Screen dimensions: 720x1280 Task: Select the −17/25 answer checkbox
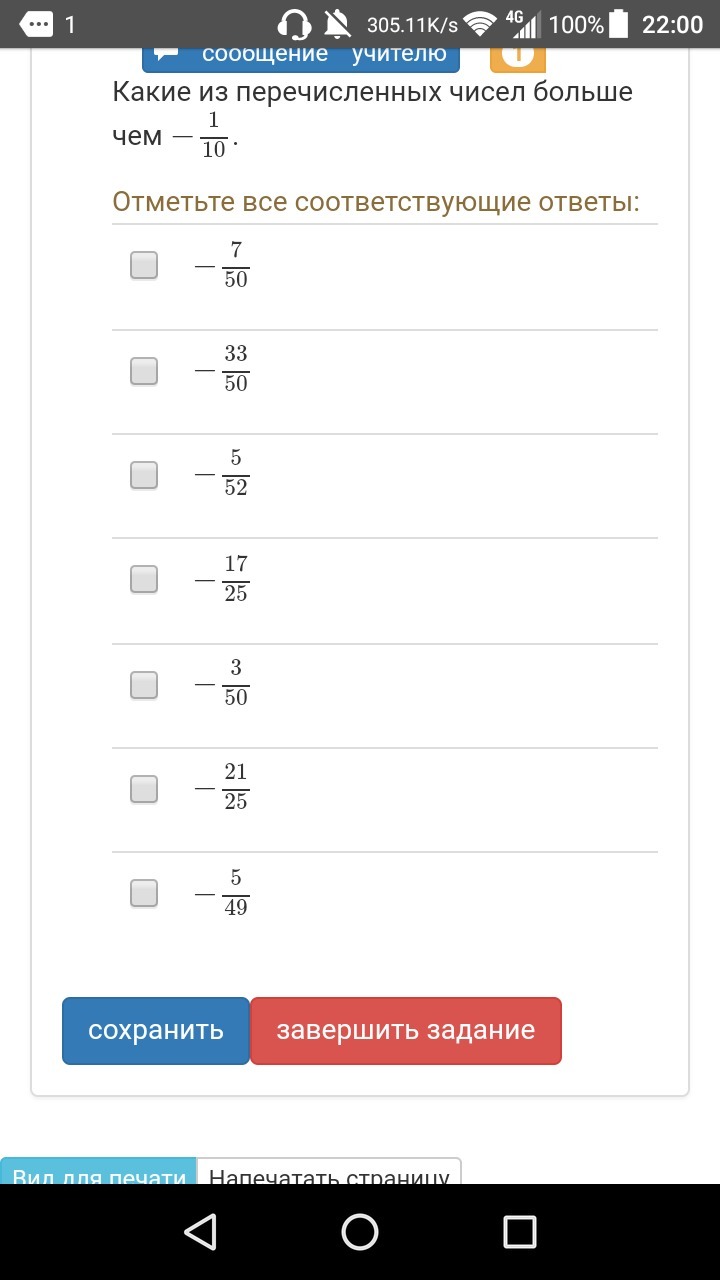[144, 579]
